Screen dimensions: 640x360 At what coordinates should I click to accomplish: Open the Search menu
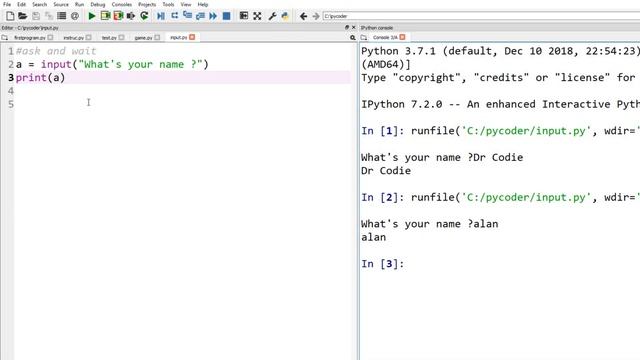tap(40, 4)
